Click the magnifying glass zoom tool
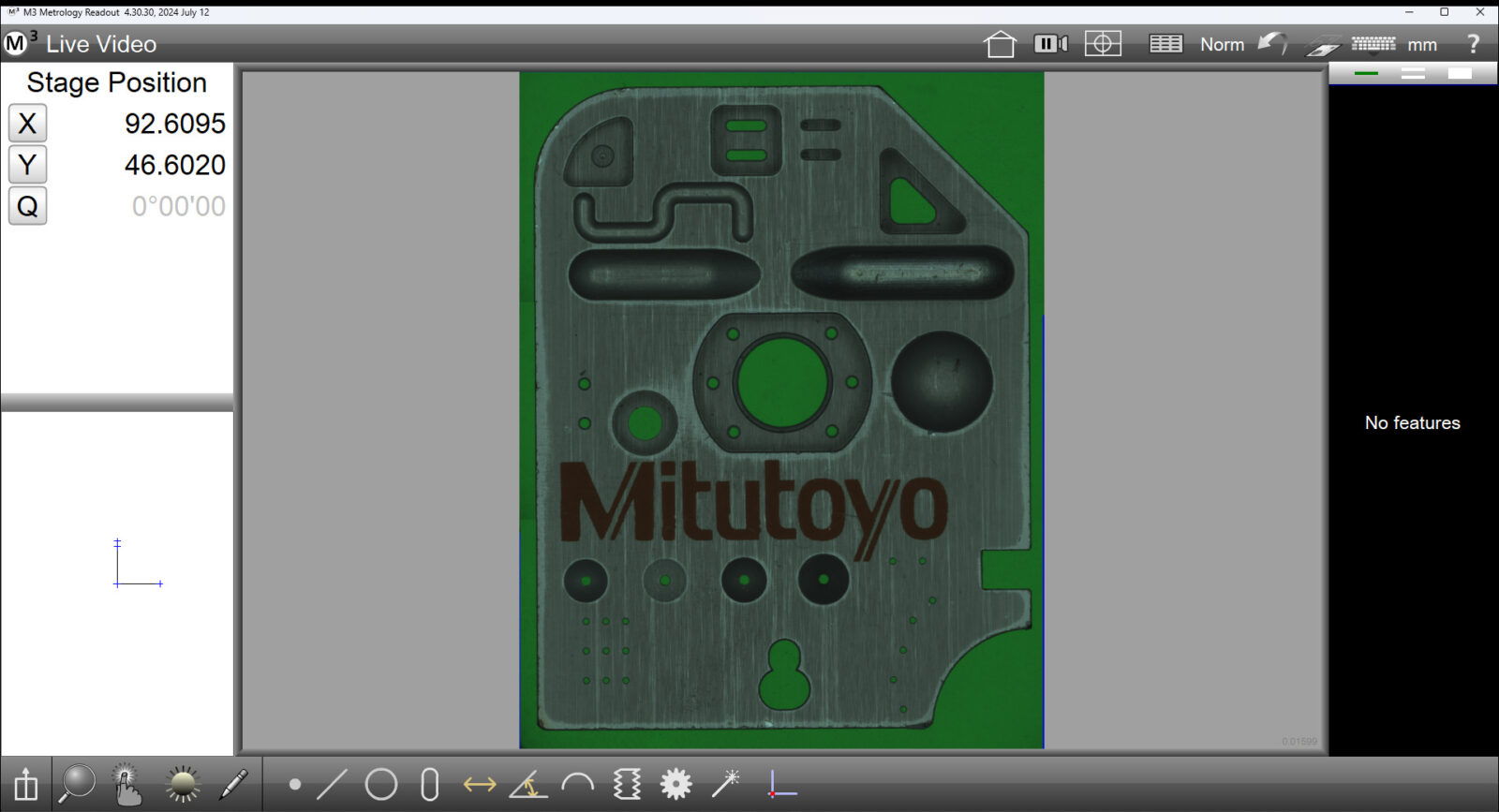 point(77,784)
